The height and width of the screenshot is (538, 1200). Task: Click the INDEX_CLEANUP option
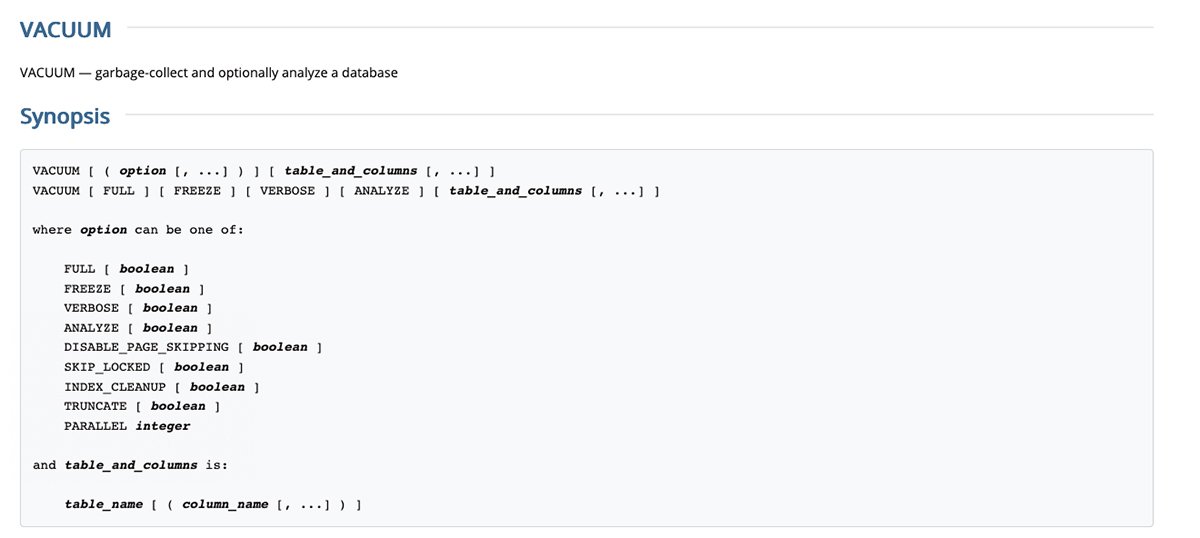[114, 387]
